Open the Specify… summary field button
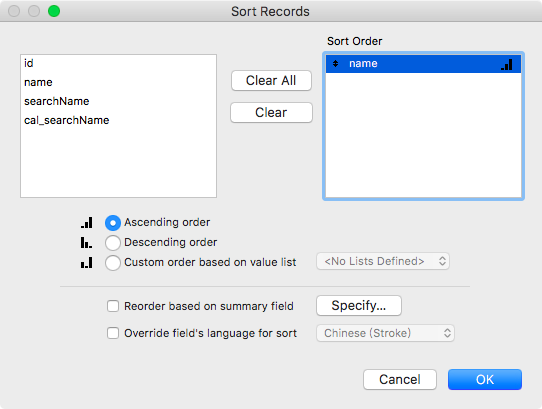542x409 pixels. click(359, 305)
